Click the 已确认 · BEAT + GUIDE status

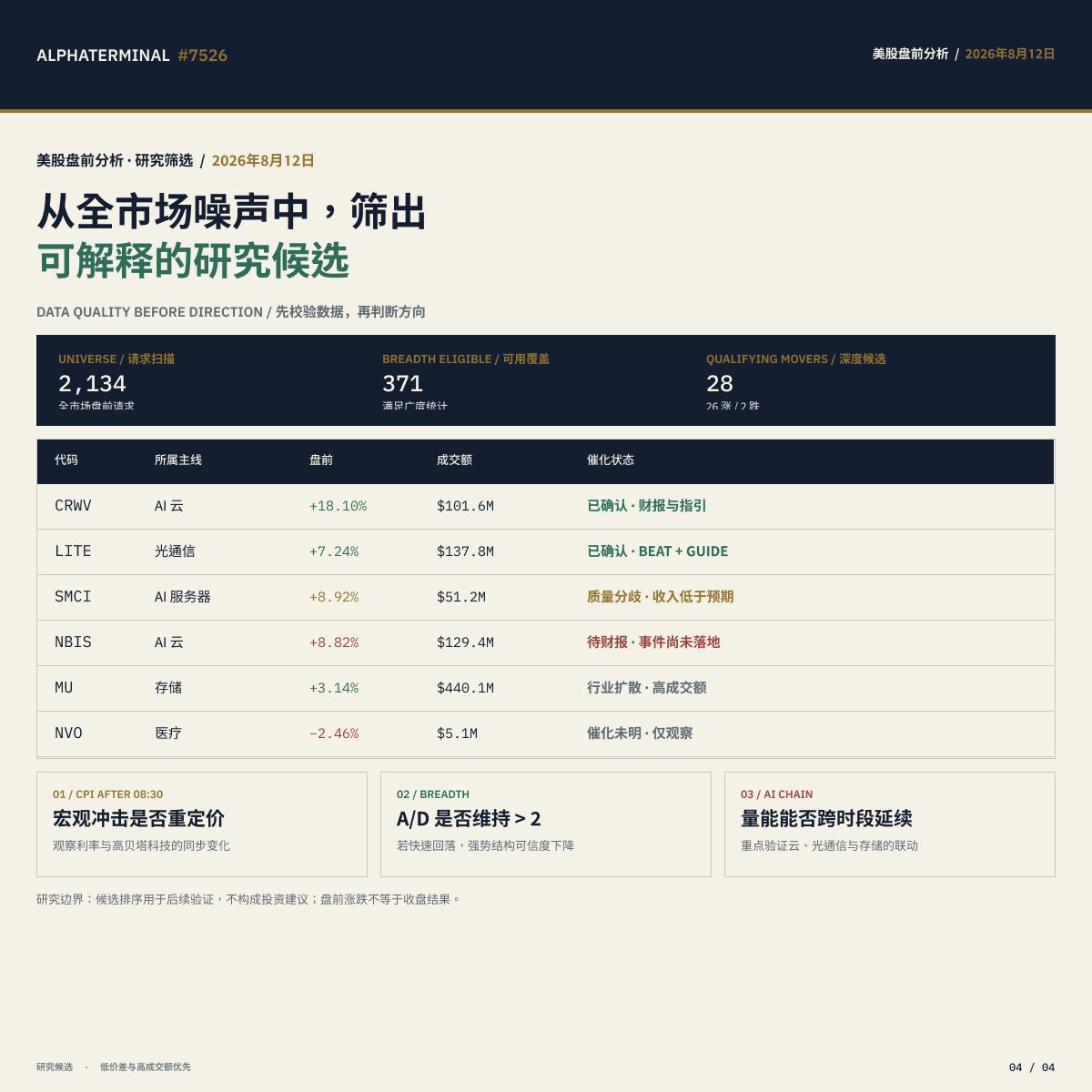pyautogui.click(x=658, y=551)
